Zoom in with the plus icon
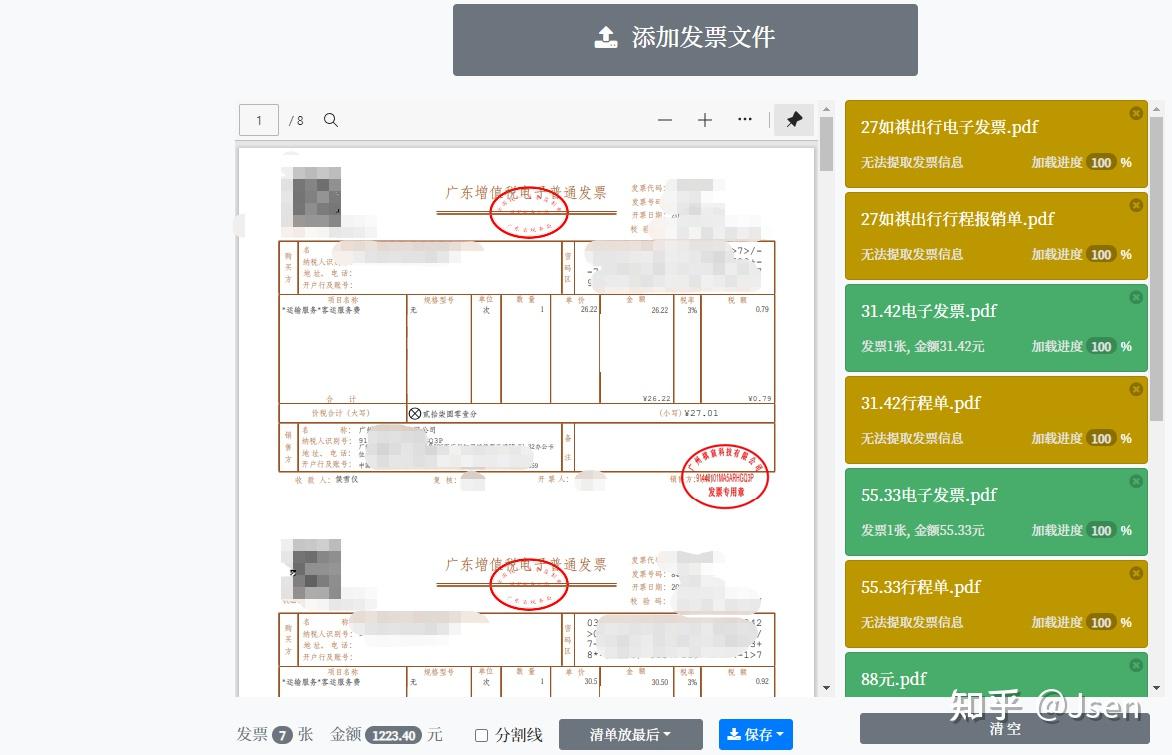 (705, 120)
